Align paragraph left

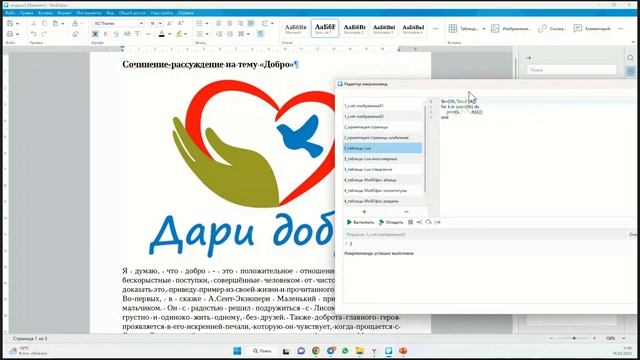[219, 24]
